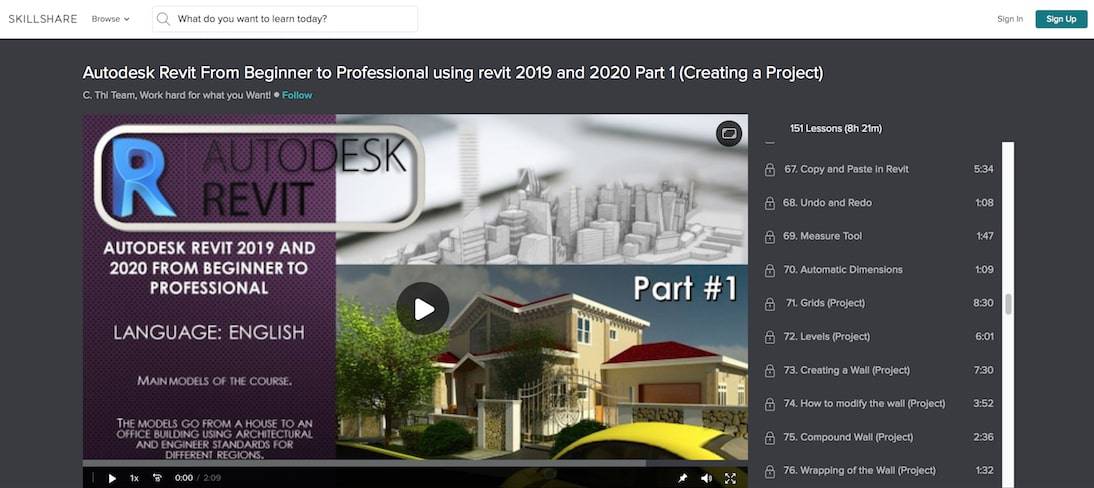Screen dimensions: 1094x488
Task: Click the lock icon beside lesson 69
Action: click(770, 237)
